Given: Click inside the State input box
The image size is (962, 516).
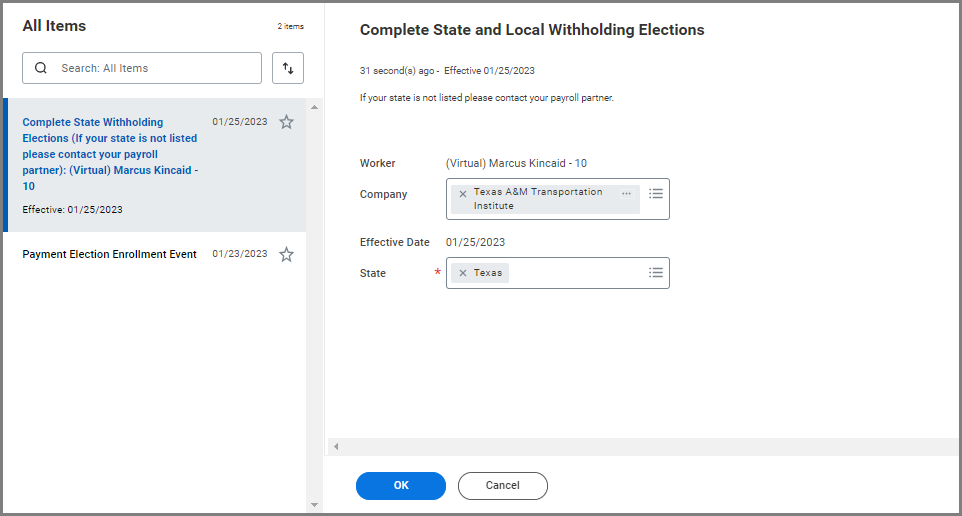Looking at the screenshot, I should coord(575,273).
